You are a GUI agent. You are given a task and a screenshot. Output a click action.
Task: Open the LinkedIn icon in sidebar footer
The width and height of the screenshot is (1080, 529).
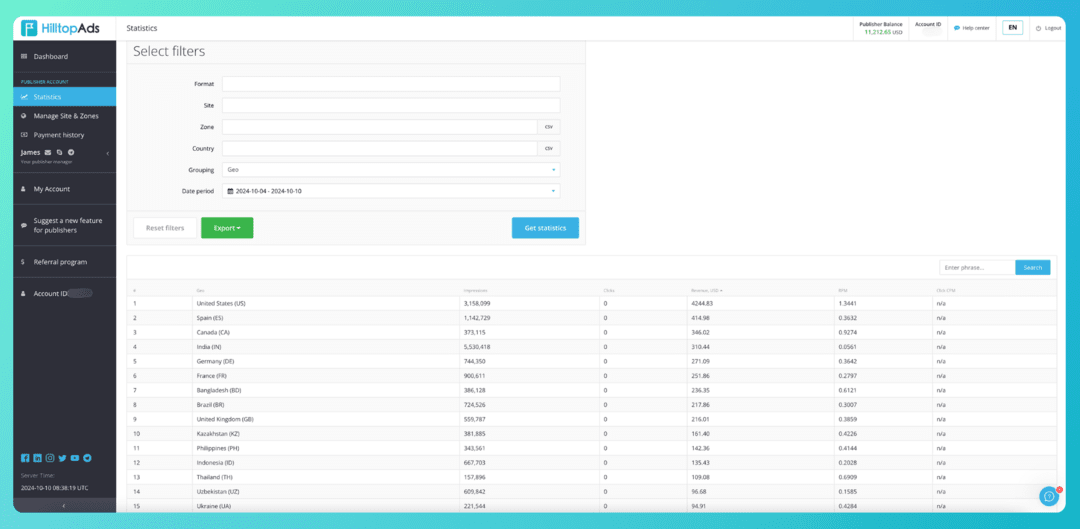click(37, 458)
